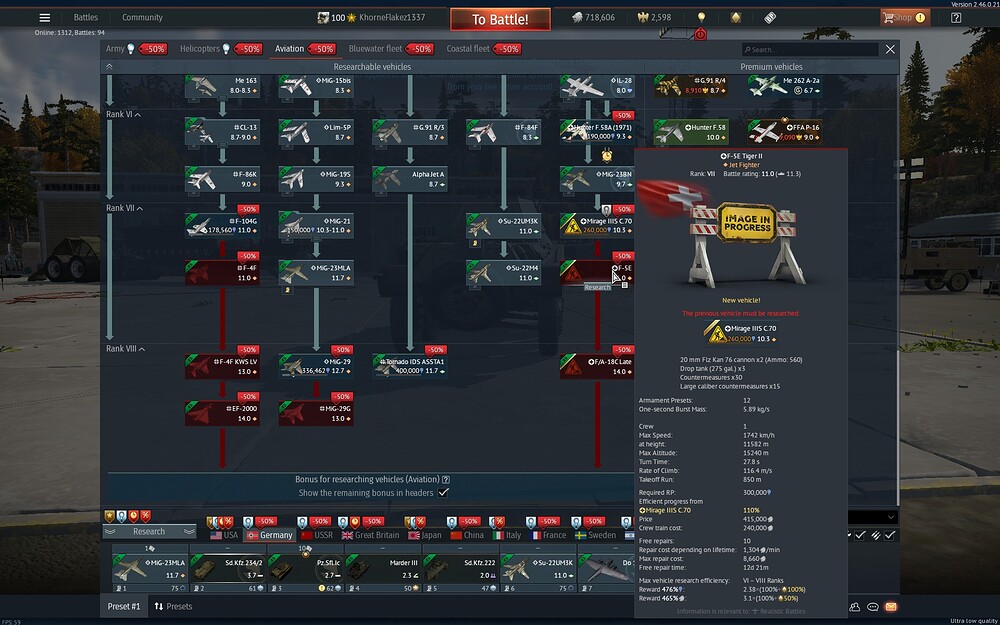Select the Tornado IDS ASSTA1 vehicle card

click(409, 367)
